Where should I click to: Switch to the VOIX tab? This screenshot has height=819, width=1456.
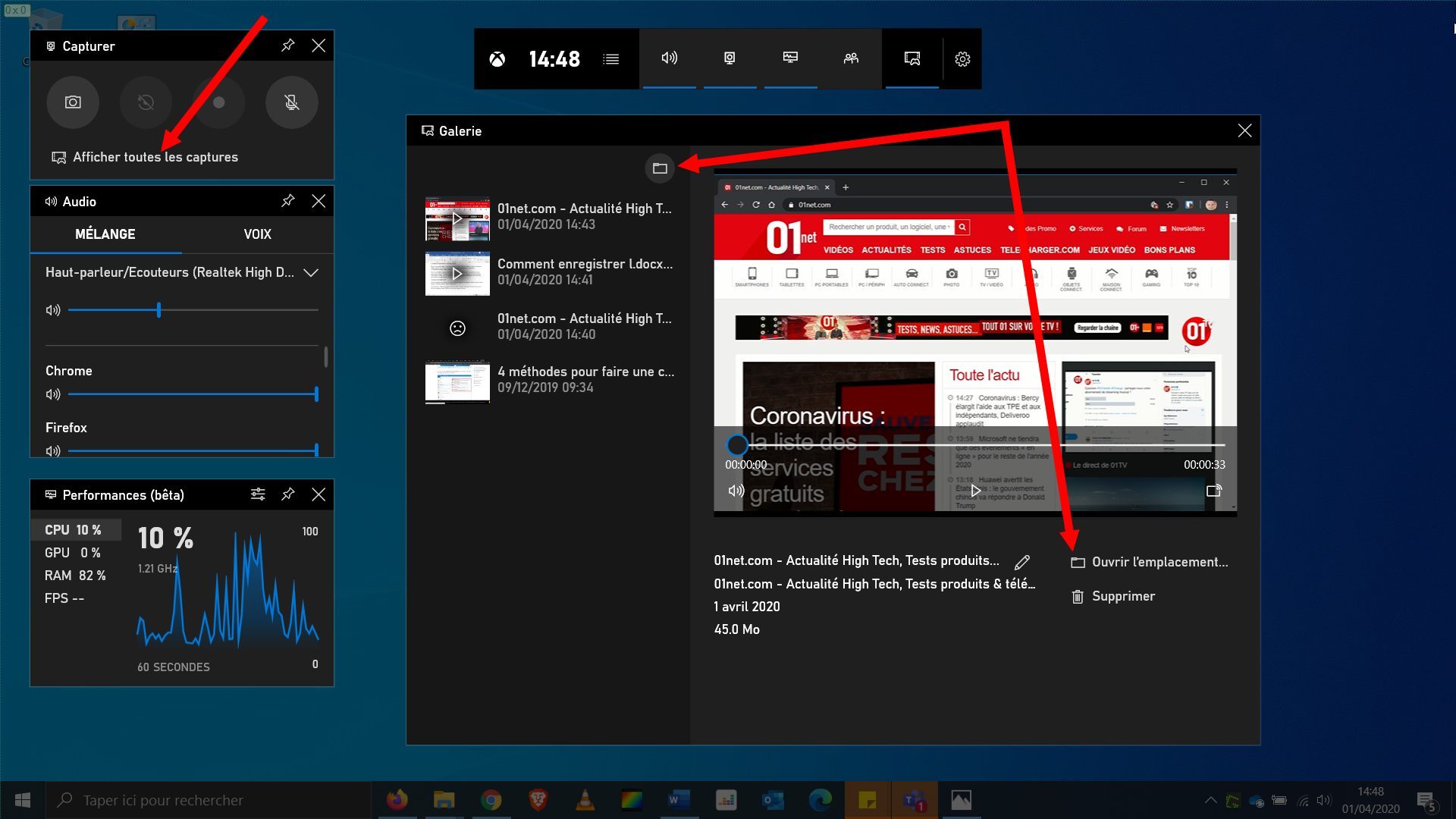click(257, 234)
